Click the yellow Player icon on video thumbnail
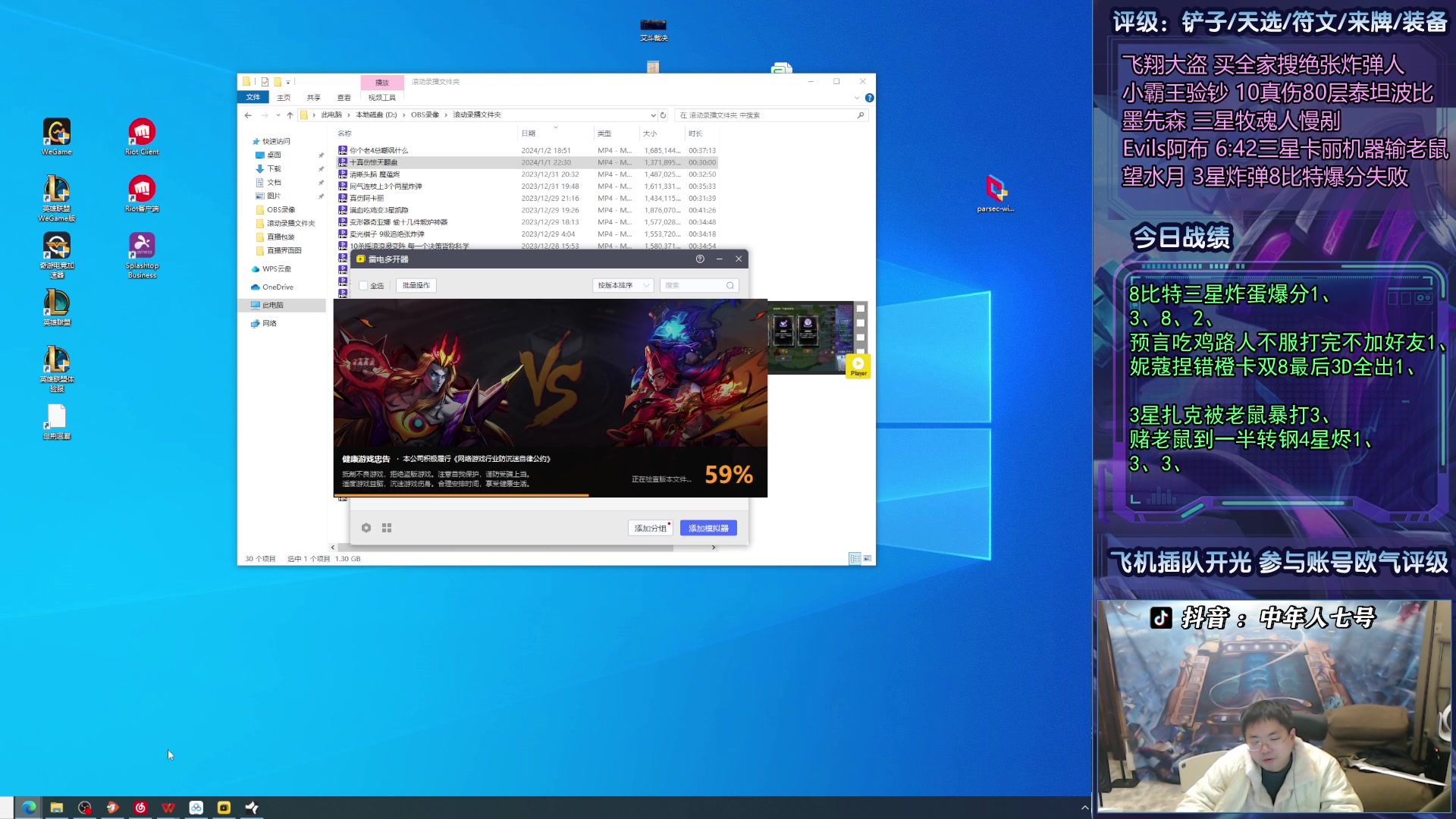 point(858,366)
